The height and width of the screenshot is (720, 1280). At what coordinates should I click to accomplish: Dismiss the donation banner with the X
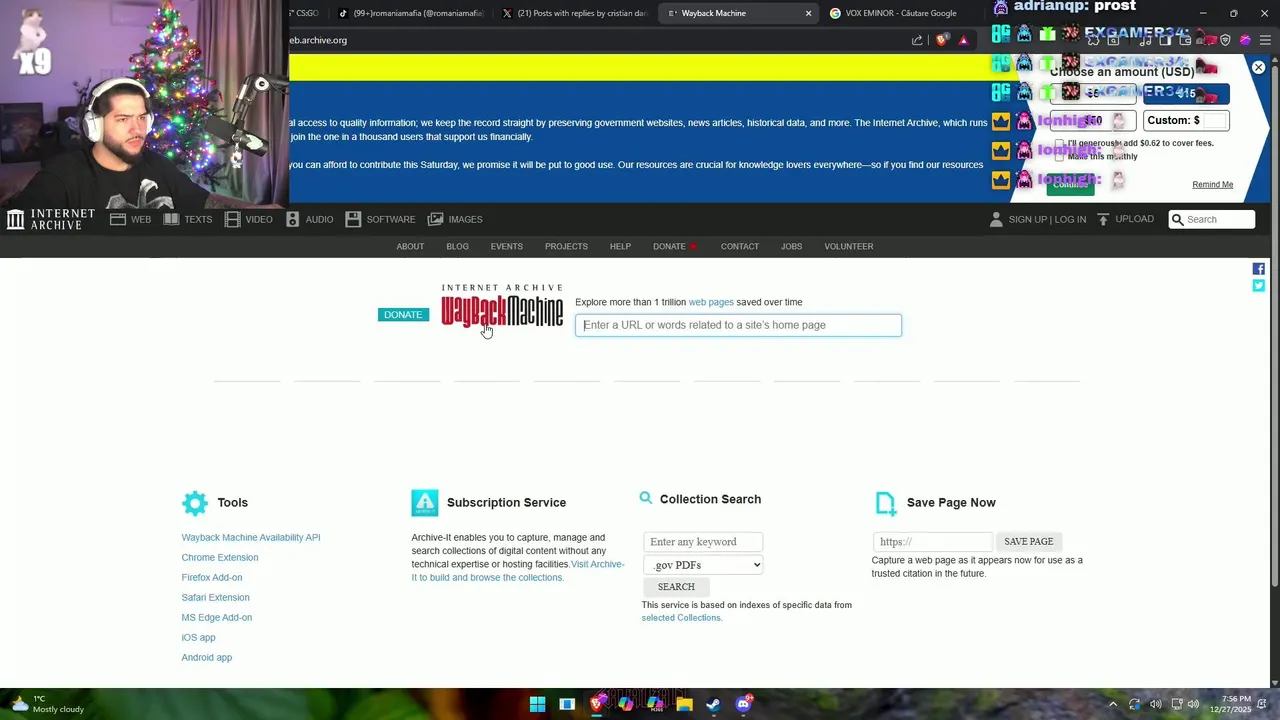1259,67
